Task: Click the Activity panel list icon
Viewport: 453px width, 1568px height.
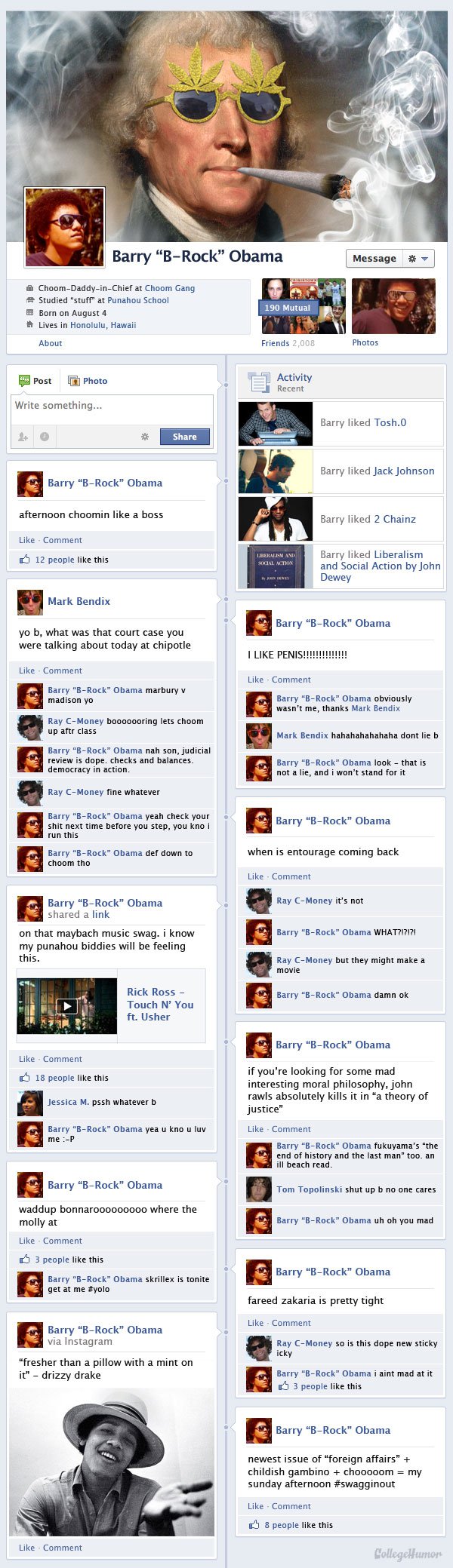Action: click(259, 382)
